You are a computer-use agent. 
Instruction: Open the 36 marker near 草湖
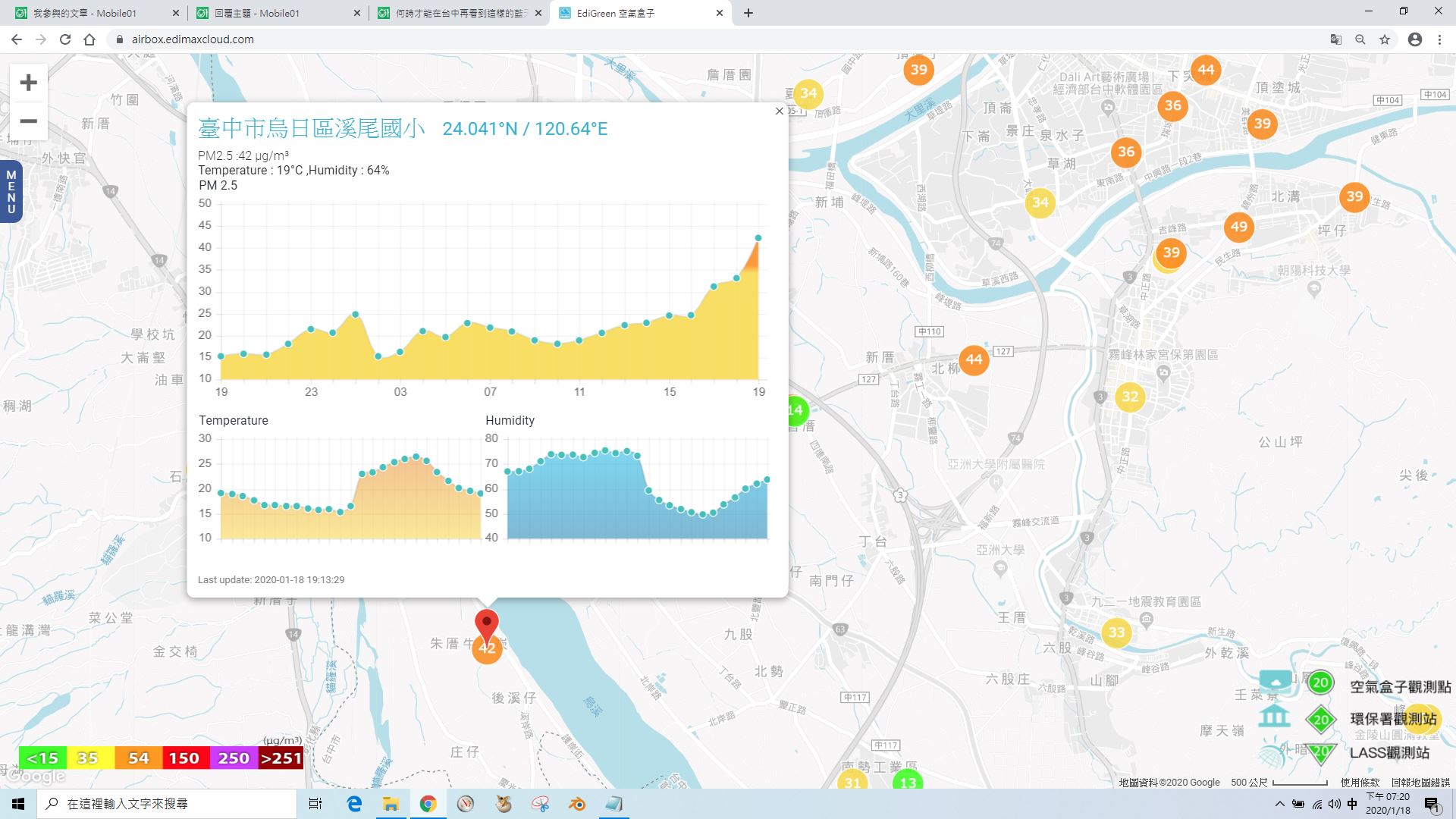tap(1126, 152)
